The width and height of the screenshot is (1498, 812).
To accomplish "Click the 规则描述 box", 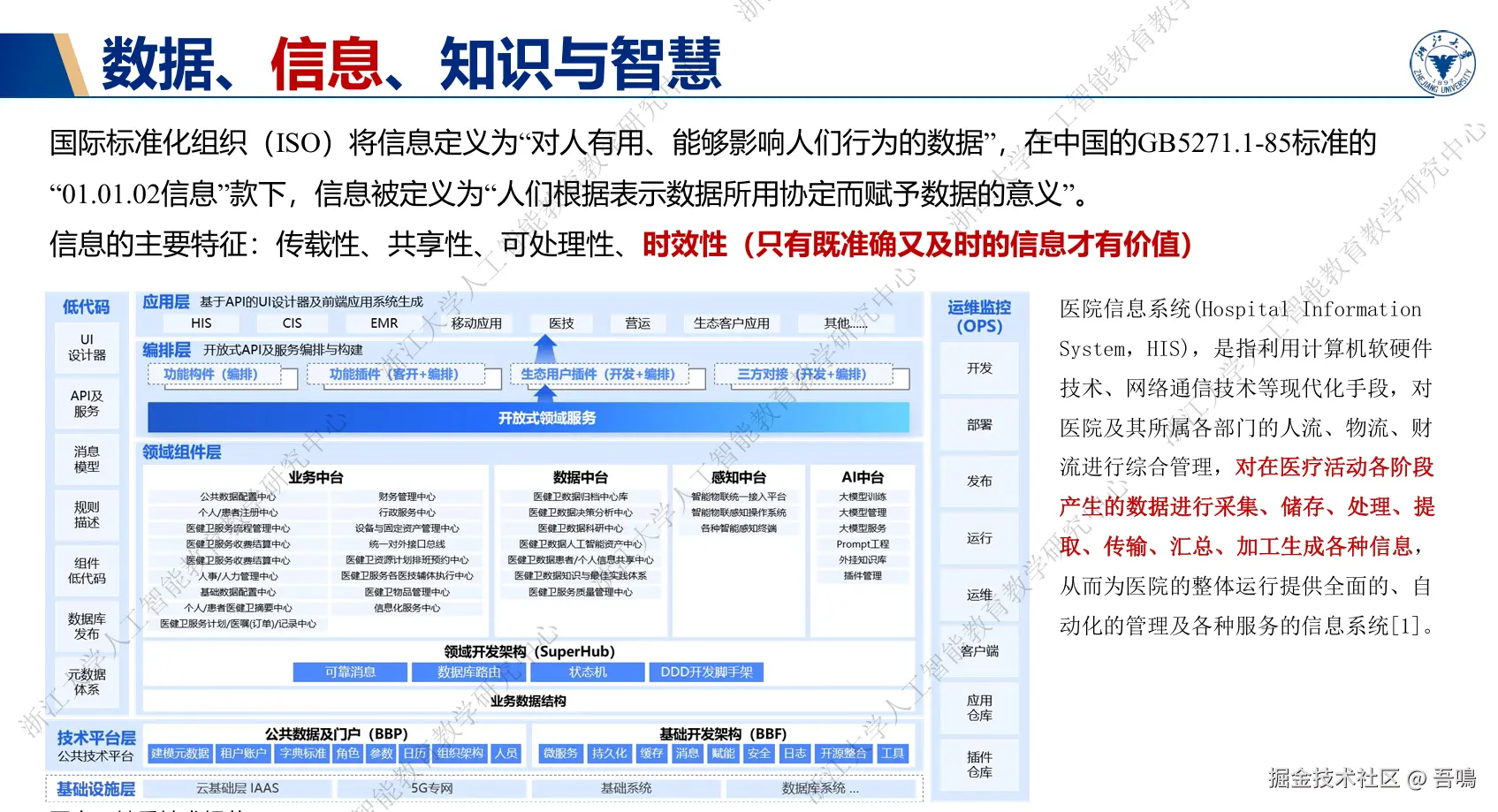I will (87, 514).
